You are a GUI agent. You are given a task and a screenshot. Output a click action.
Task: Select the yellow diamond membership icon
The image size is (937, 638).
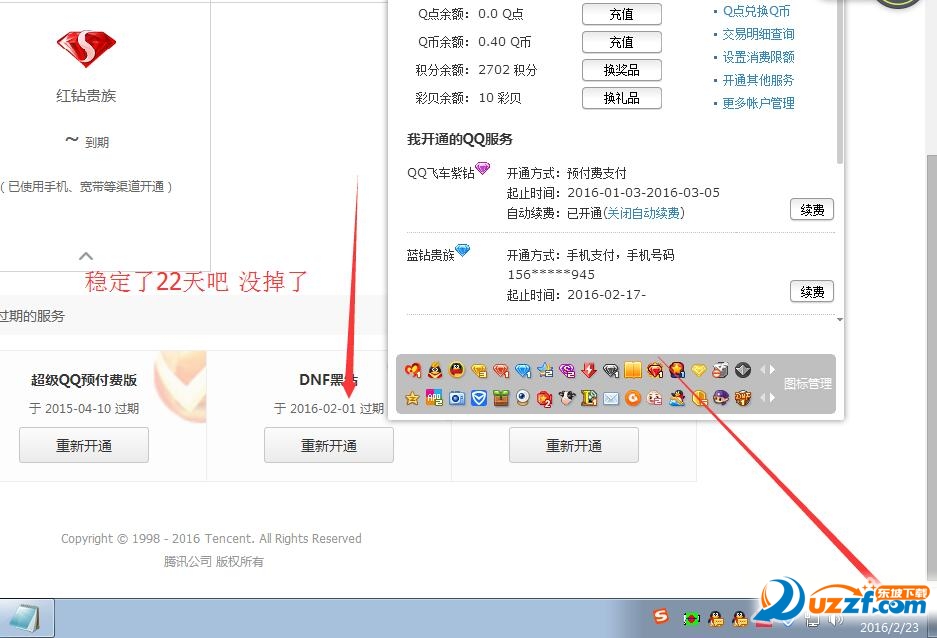pos(698,370)
